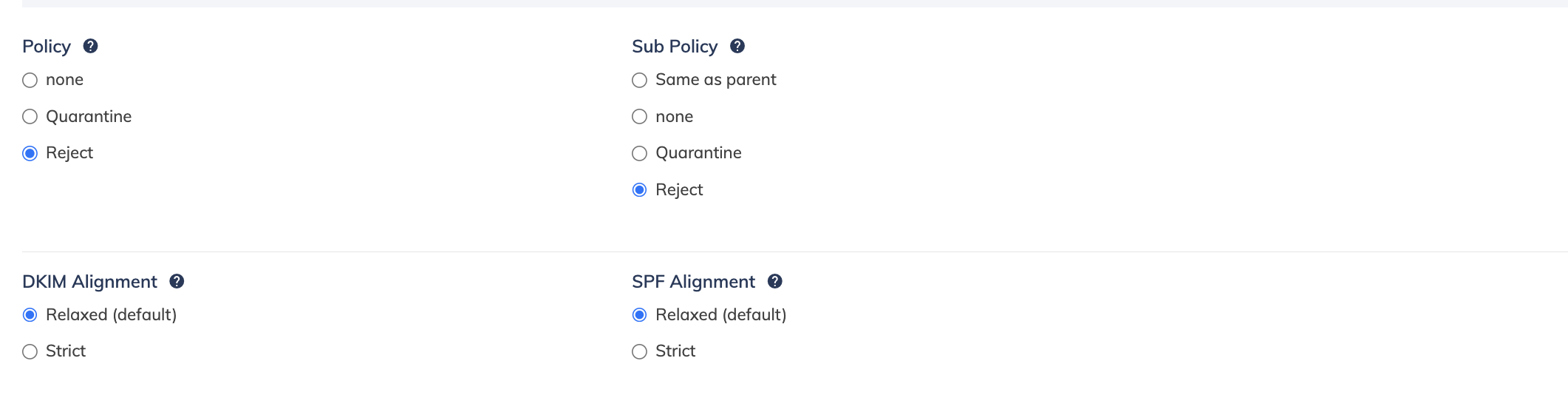Viewport: 1568px width, 395px height.
Task: Show the SPF Alignment help icon info
Action: tap(774, 281)
